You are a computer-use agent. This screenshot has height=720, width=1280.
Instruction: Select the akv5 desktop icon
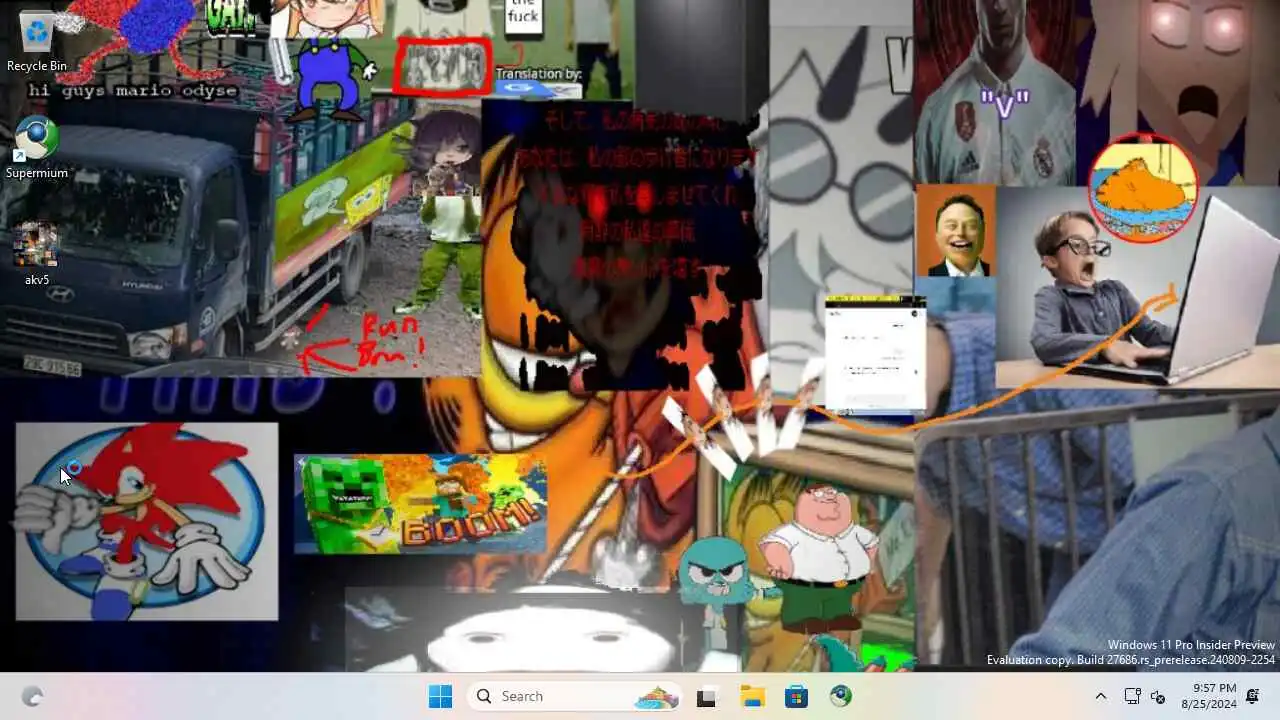(x=37, y=255)
